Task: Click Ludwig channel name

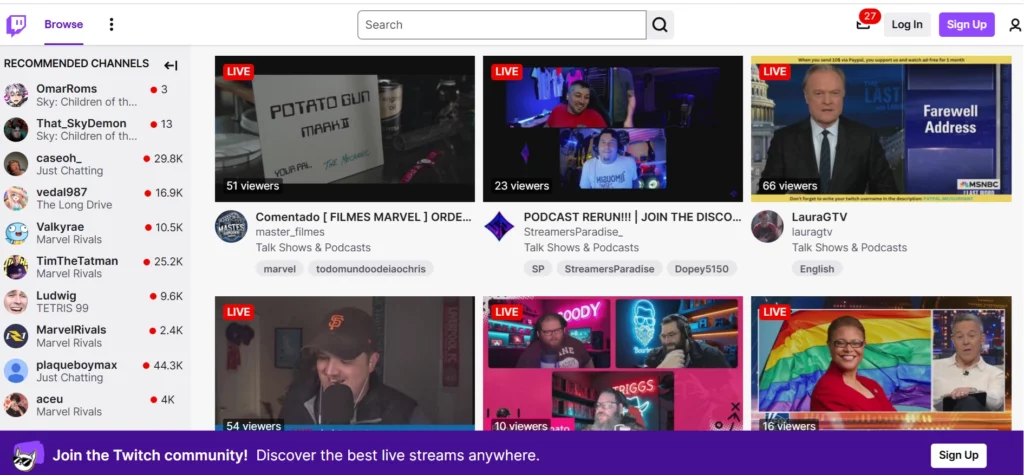Action: pos(56,296)
